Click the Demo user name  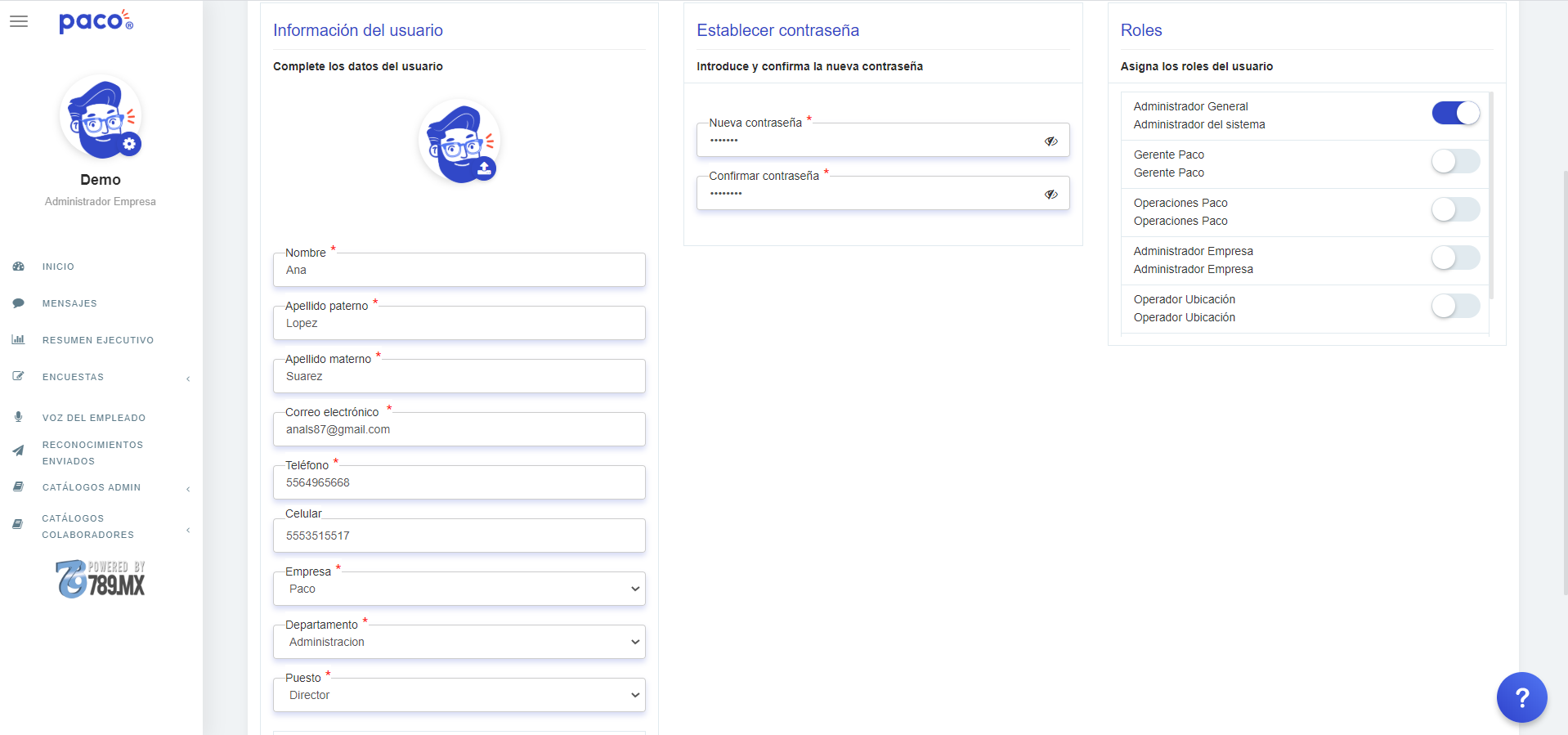(x=101, y=180)
